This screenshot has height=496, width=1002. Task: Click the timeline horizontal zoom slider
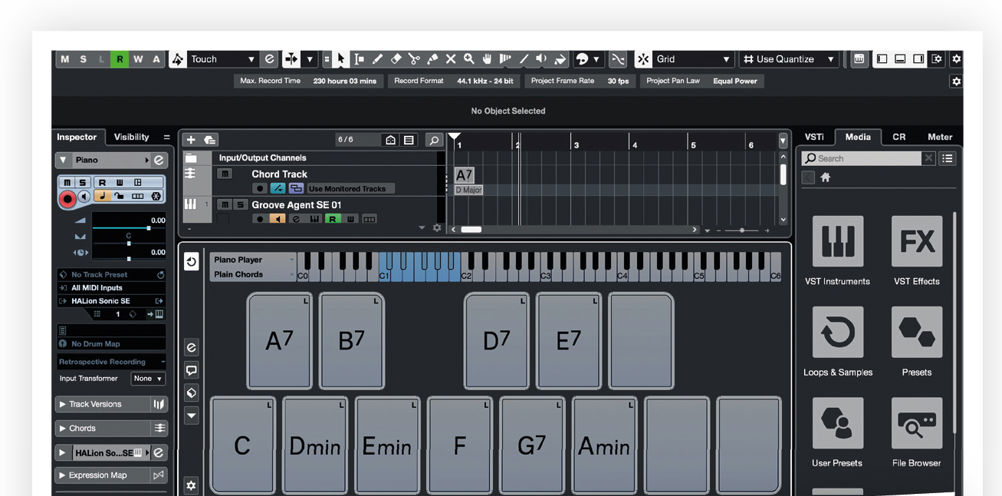[741, 229]
